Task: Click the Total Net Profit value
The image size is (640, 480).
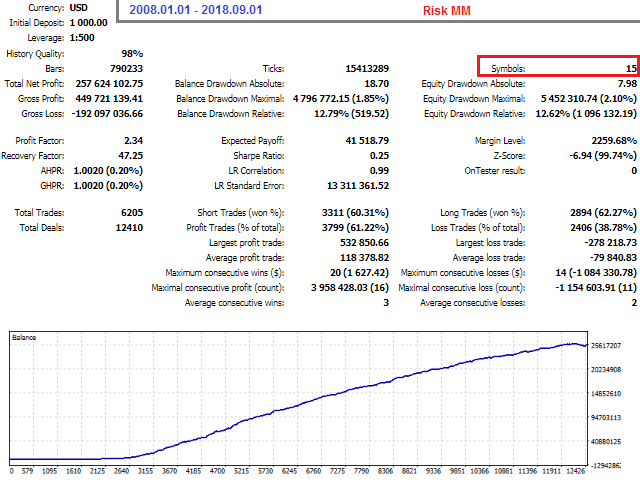Action: (x=106, y=84)
